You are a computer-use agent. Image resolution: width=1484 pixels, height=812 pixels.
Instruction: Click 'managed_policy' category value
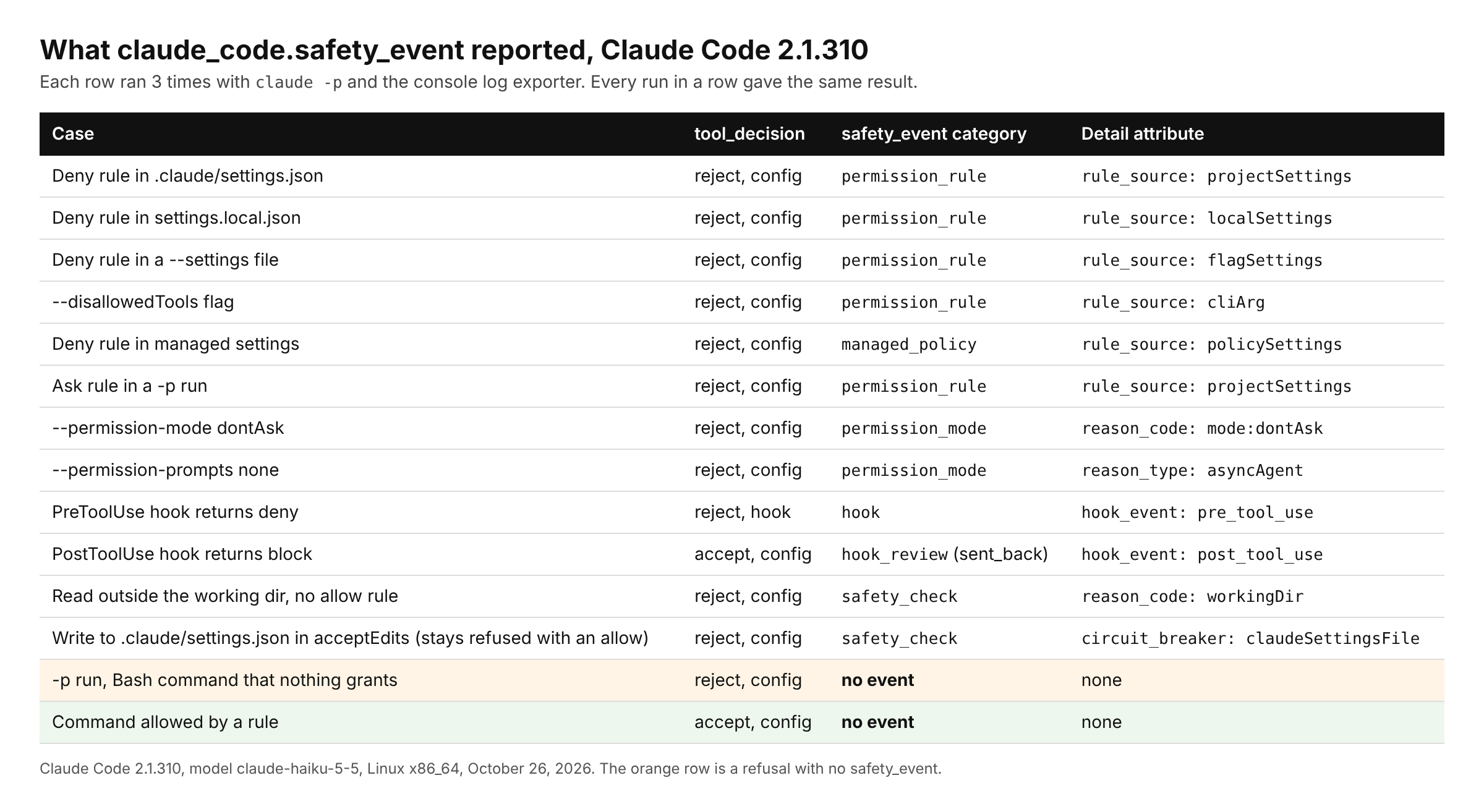[x=909, y=345]
